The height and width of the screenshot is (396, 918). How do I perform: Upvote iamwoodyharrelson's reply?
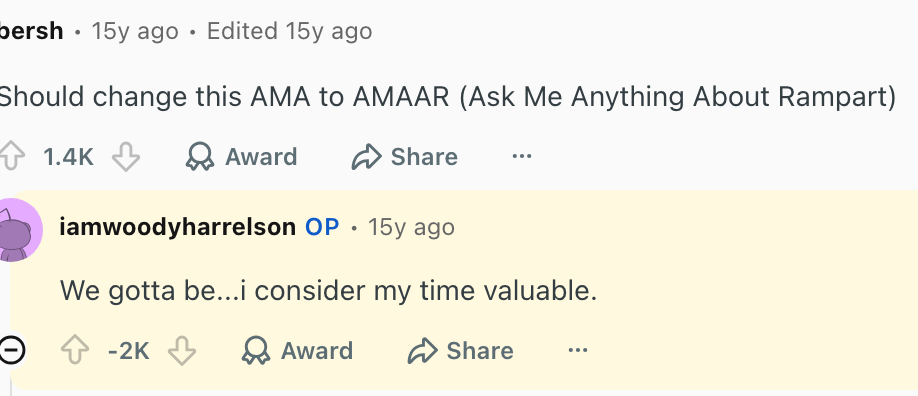75,351
